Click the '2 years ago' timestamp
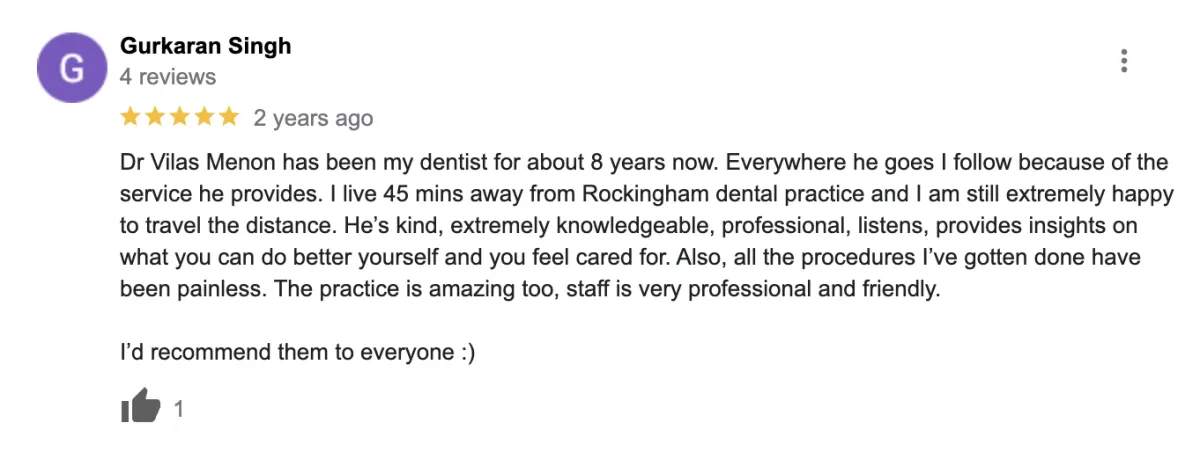The width and height of the screenshot is (1200, 452). (313, 118)
